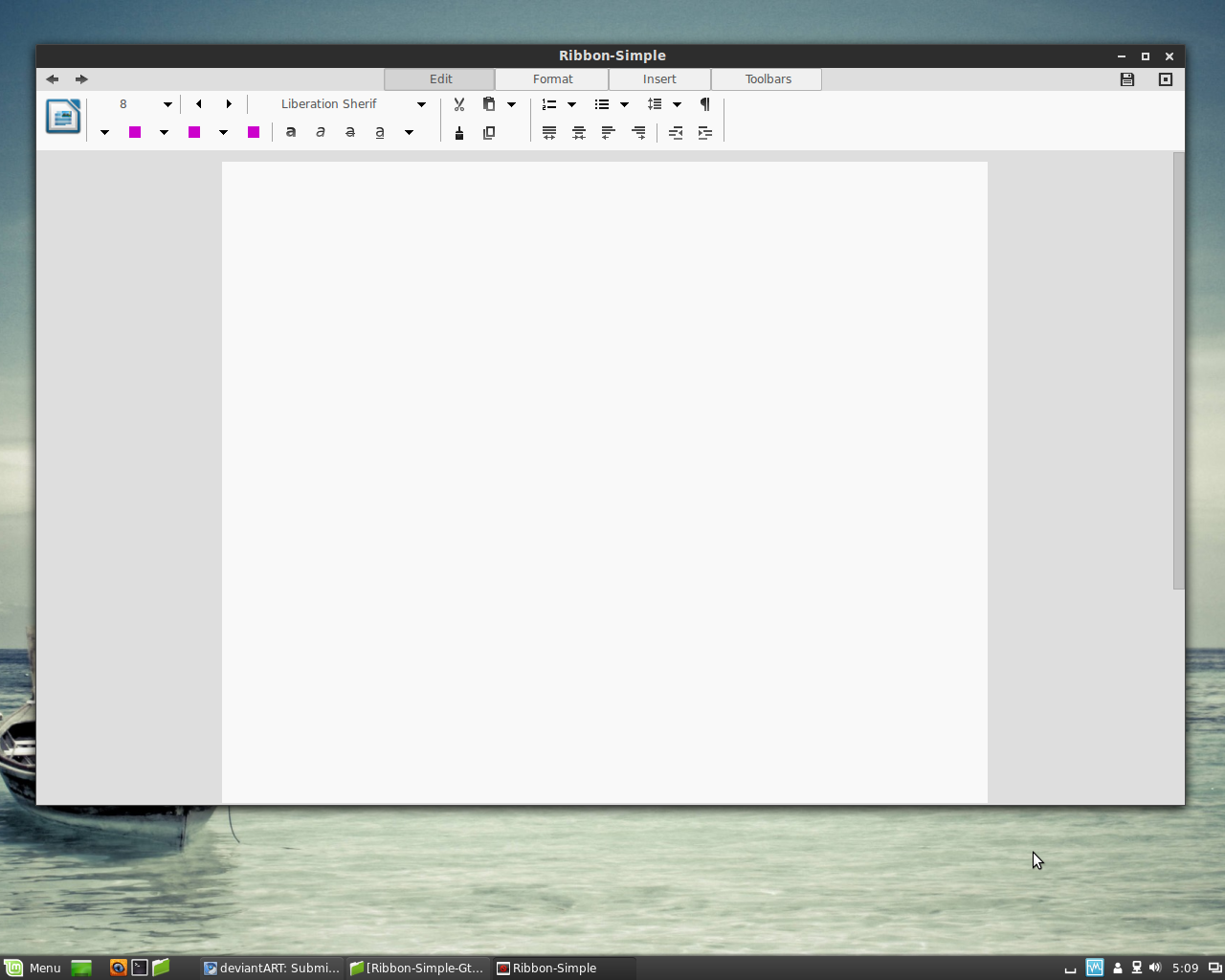This screenshot has height=980, width=1225.
Task: Increase font size with the right triangle
Action: (x=229, y=104)
